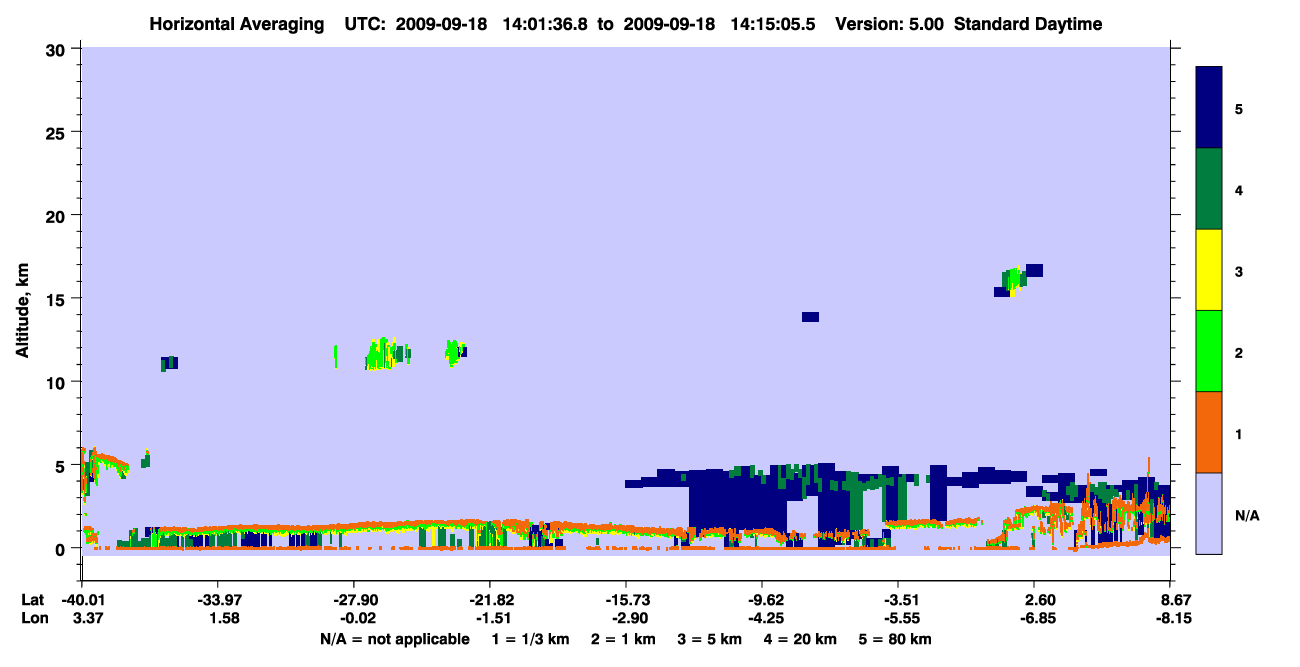Viewport: 1300px width, 667px height.
Task: Click legend entry '3 = 5 km'
Action: (711, 639)
